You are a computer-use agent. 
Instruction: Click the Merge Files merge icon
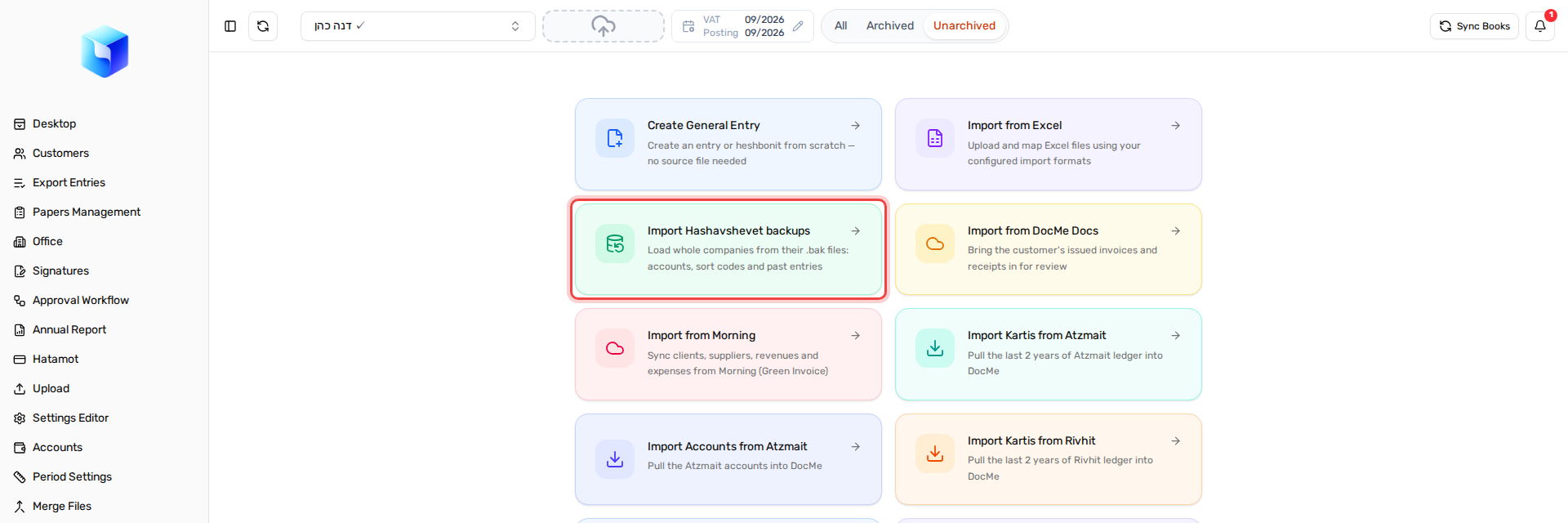click(x=20, y=507)
